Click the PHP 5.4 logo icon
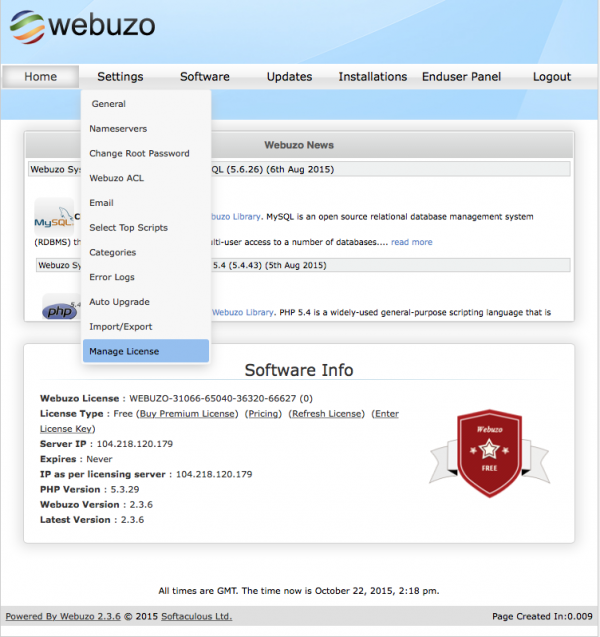 click(x=61, y=309)
